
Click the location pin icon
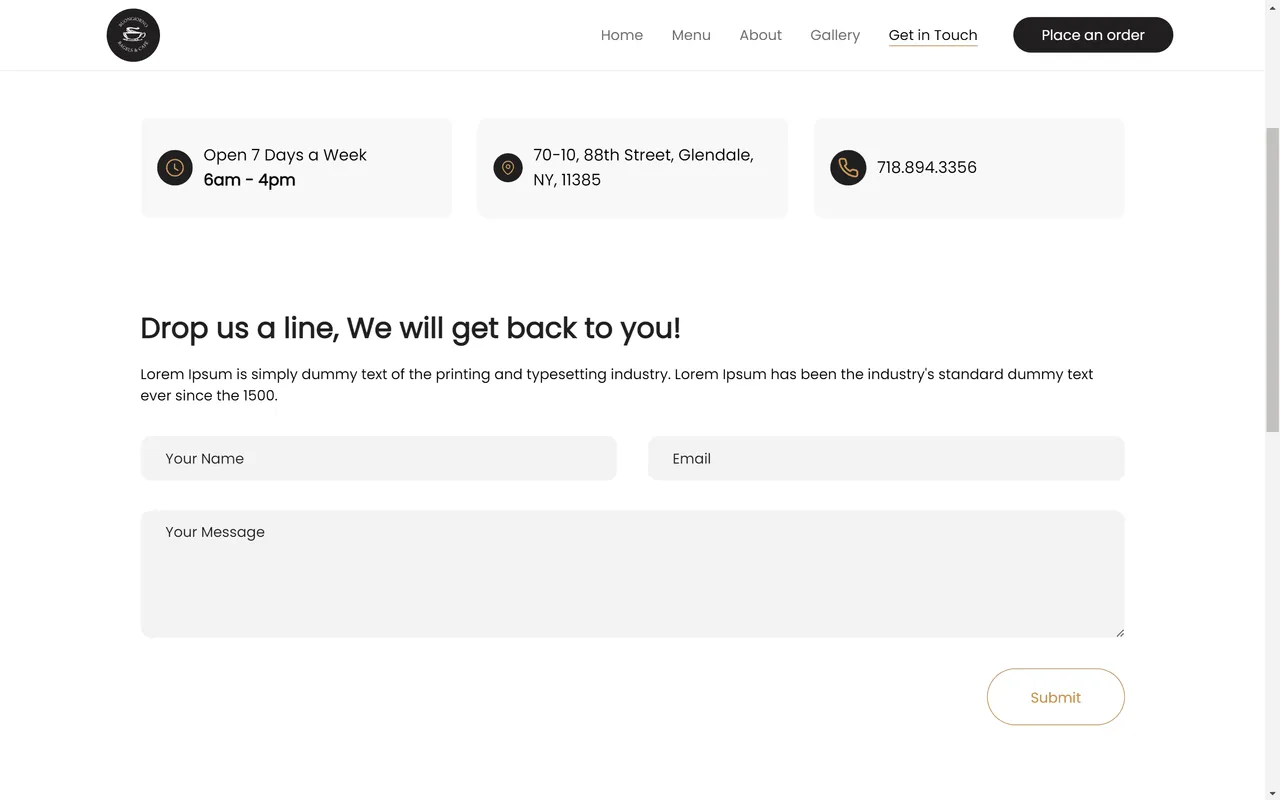coord(508,168)
